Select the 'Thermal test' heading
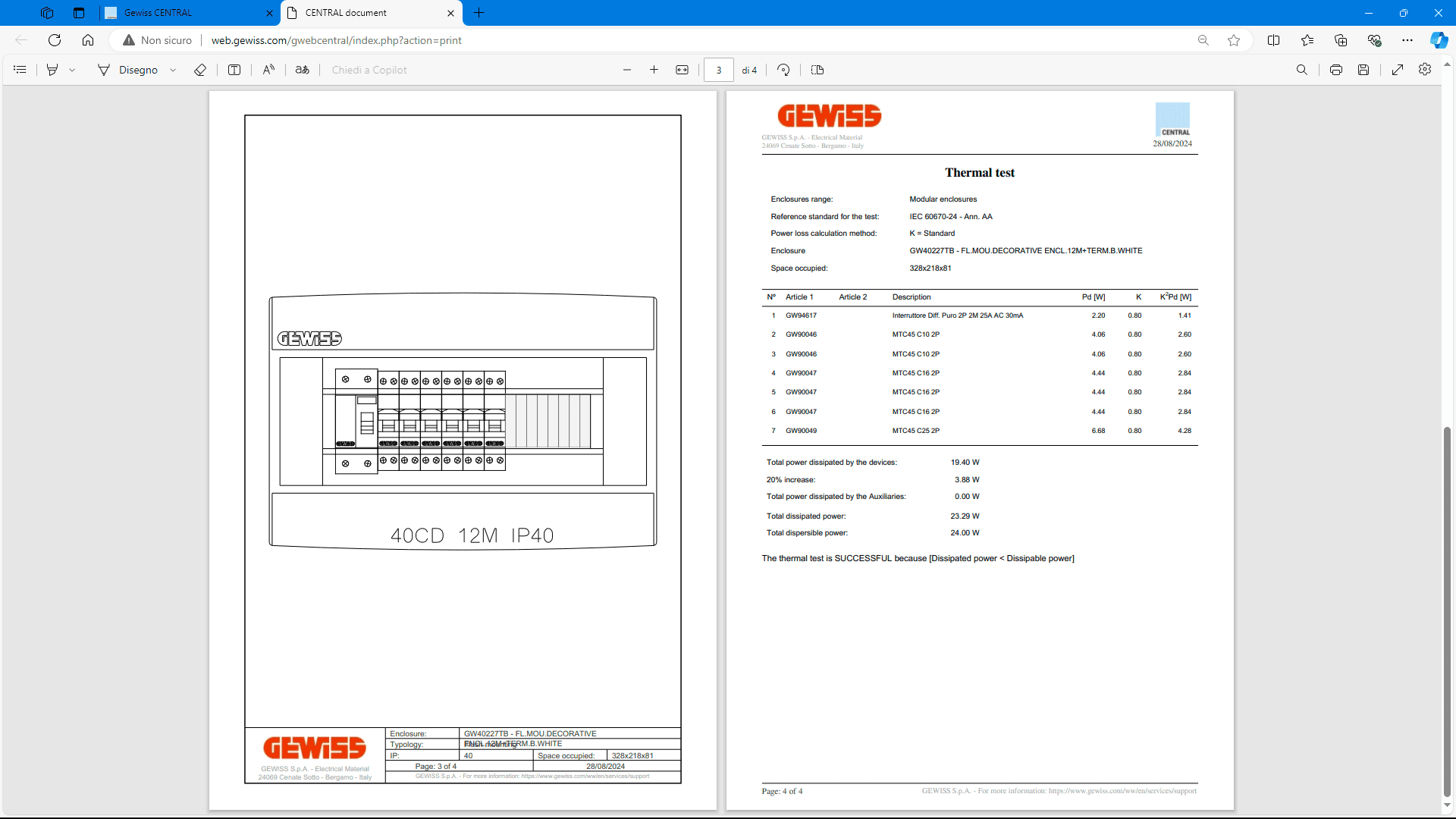Image resolution: width=1456 pixels, height=819 pixels. pos(979,173)
